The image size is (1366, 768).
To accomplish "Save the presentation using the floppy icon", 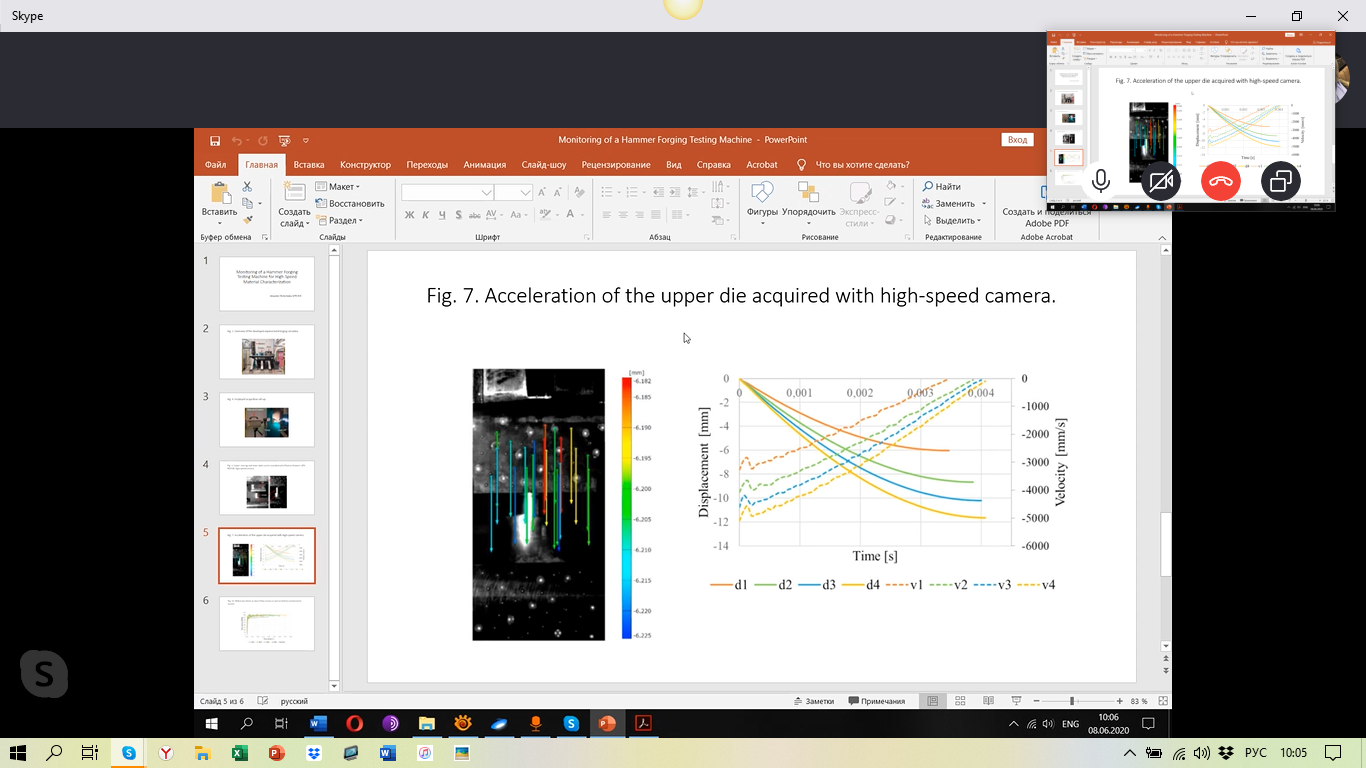I will 215,141.
